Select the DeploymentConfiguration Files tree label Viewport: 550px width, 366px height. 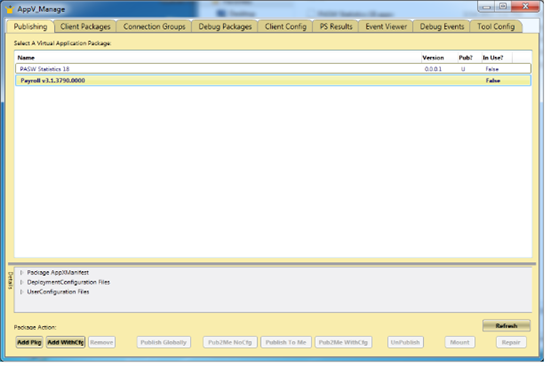(68, 282)
